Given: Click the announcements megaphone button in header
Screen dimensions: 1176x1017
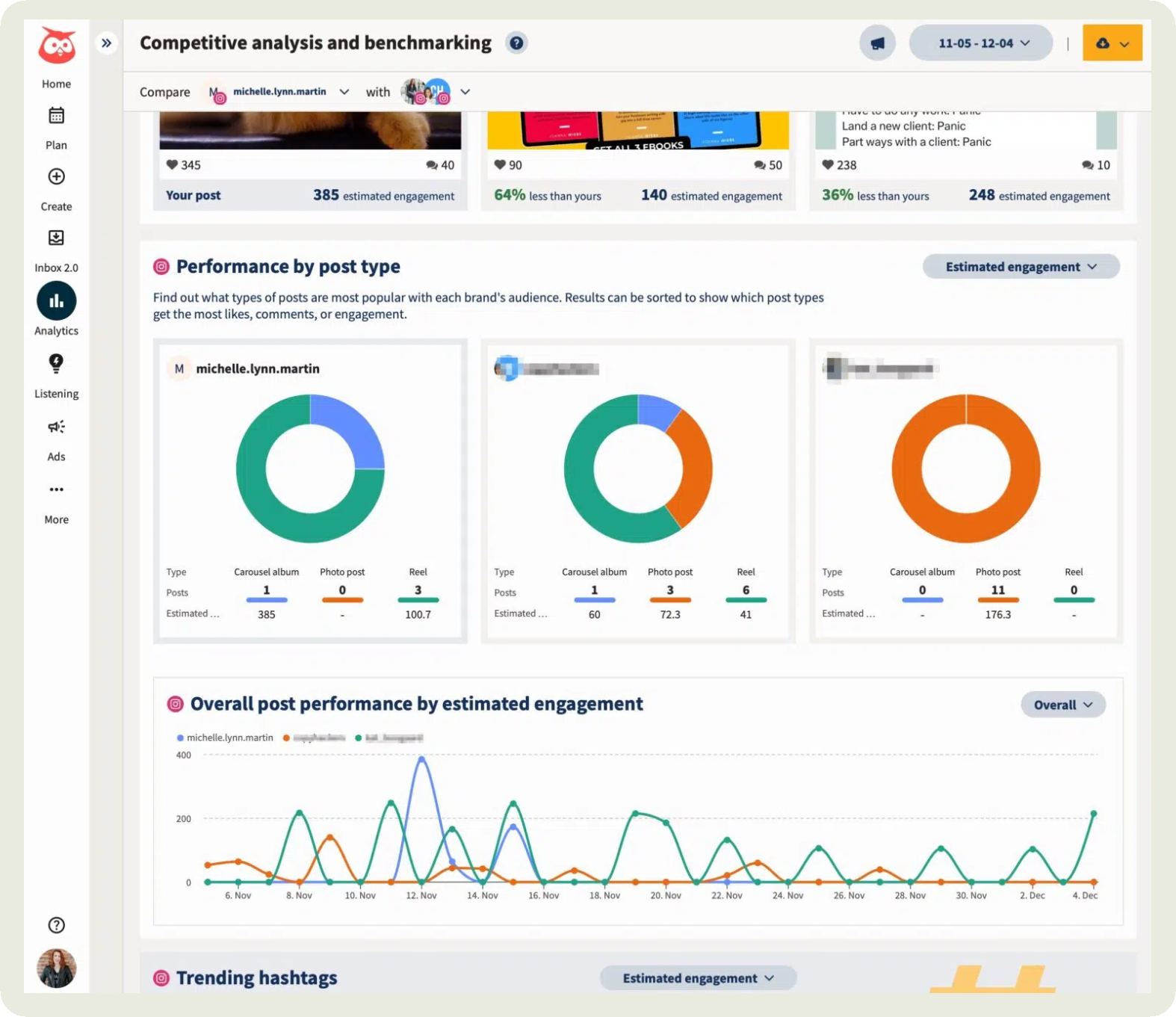Looking at the screenshot, I should [x=877, y=43].
